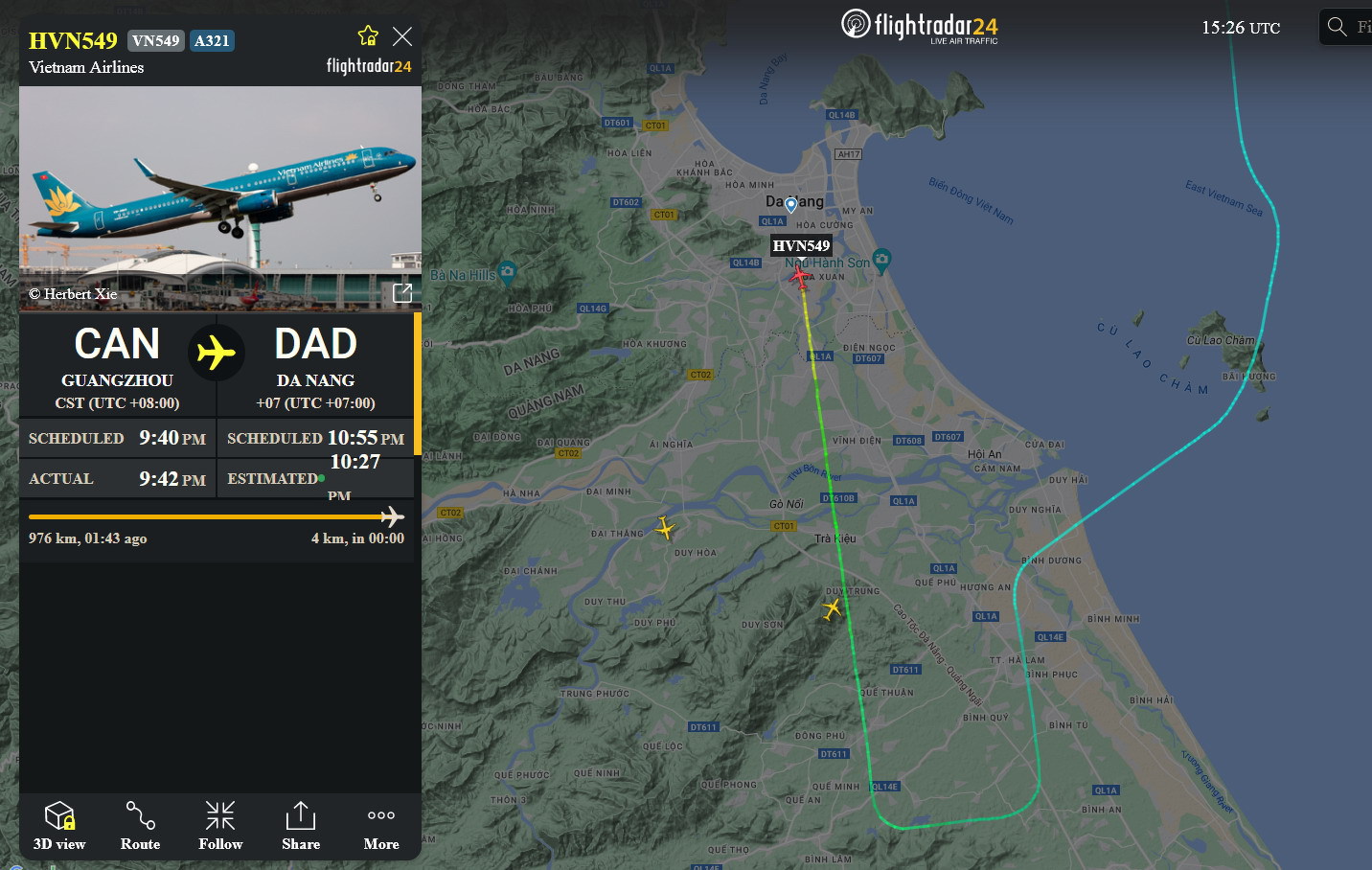The image size is (1372, 870).
Task: Click the flight progress bar plane marker
Action: [391, 516]
